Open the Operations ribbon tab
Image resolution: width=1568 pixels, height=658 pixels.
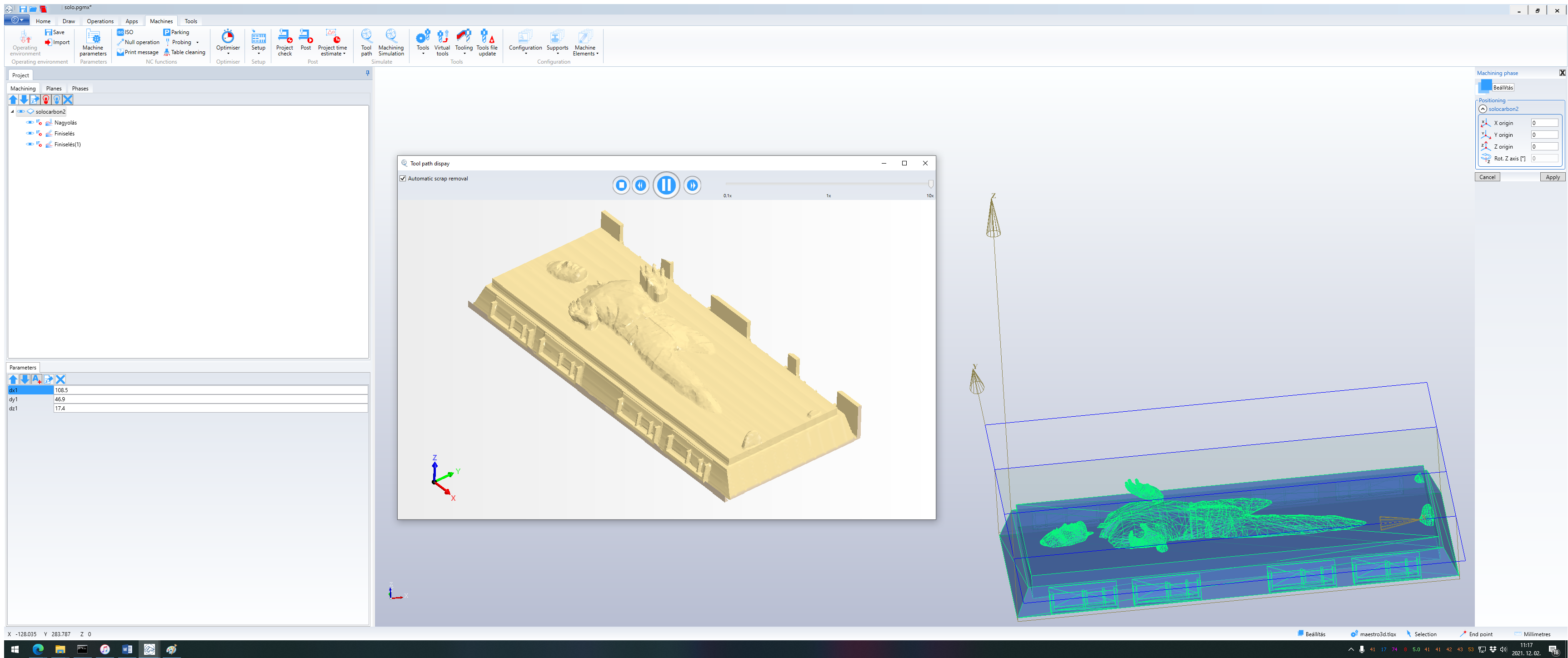[100, 21]
